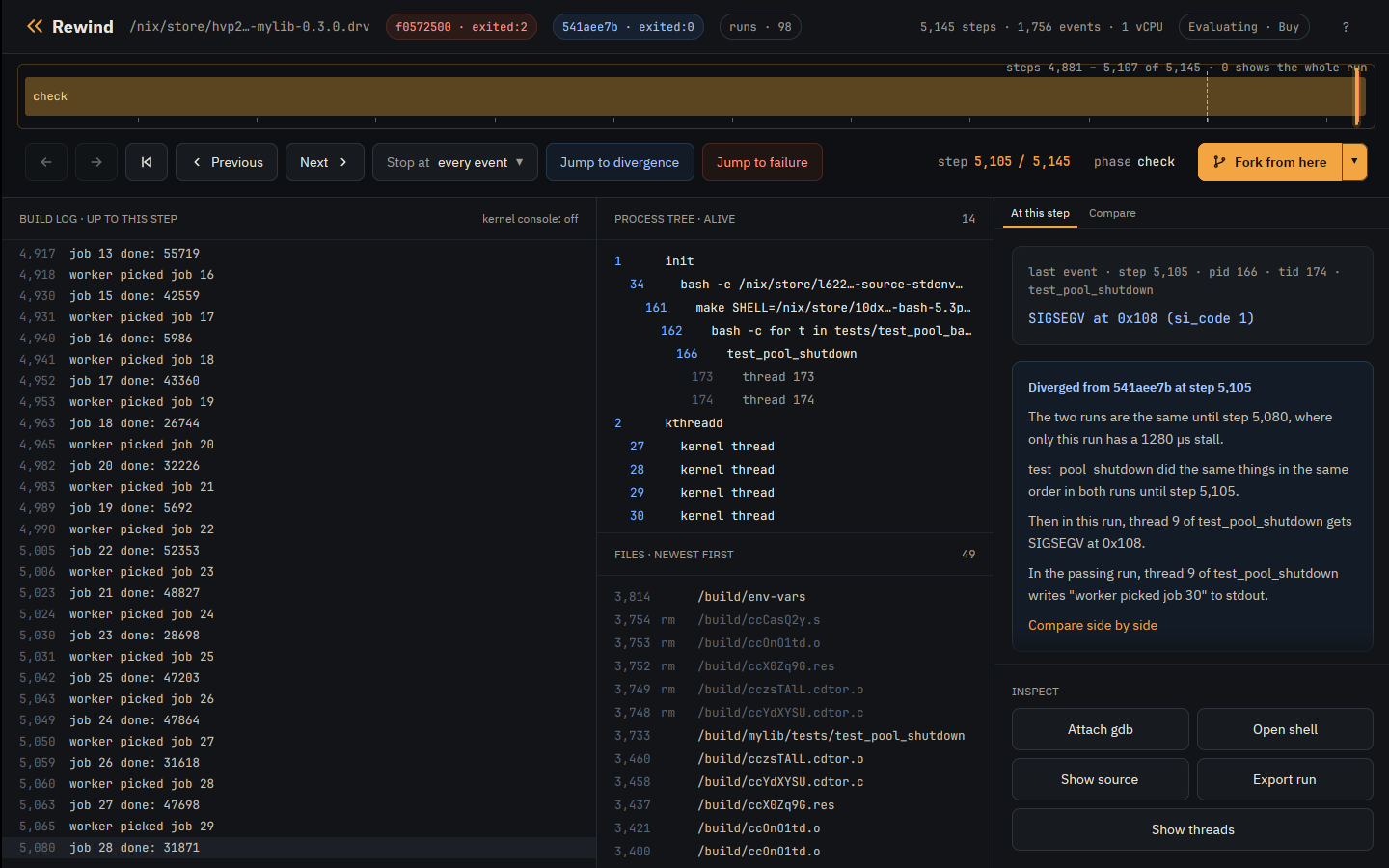Image resolution: width=1389 pixels, height=868 pixels.
Task: Open Compare side by side link
Action: point(1093,625)
